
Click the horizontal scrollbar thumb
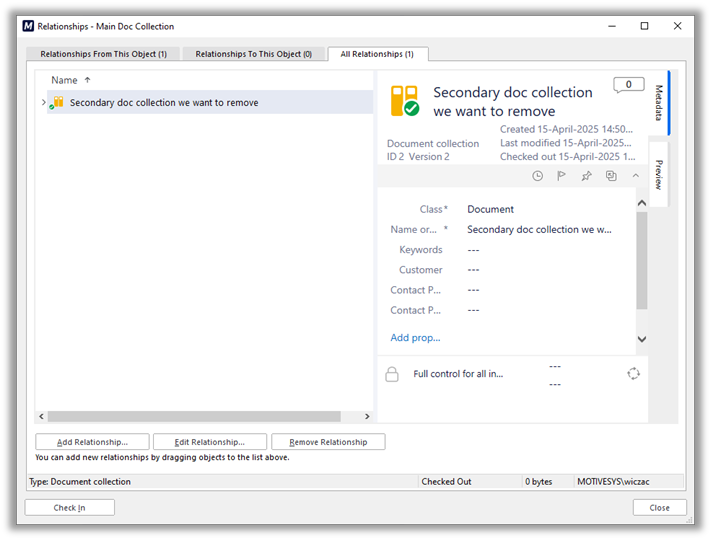pos(194,416)
